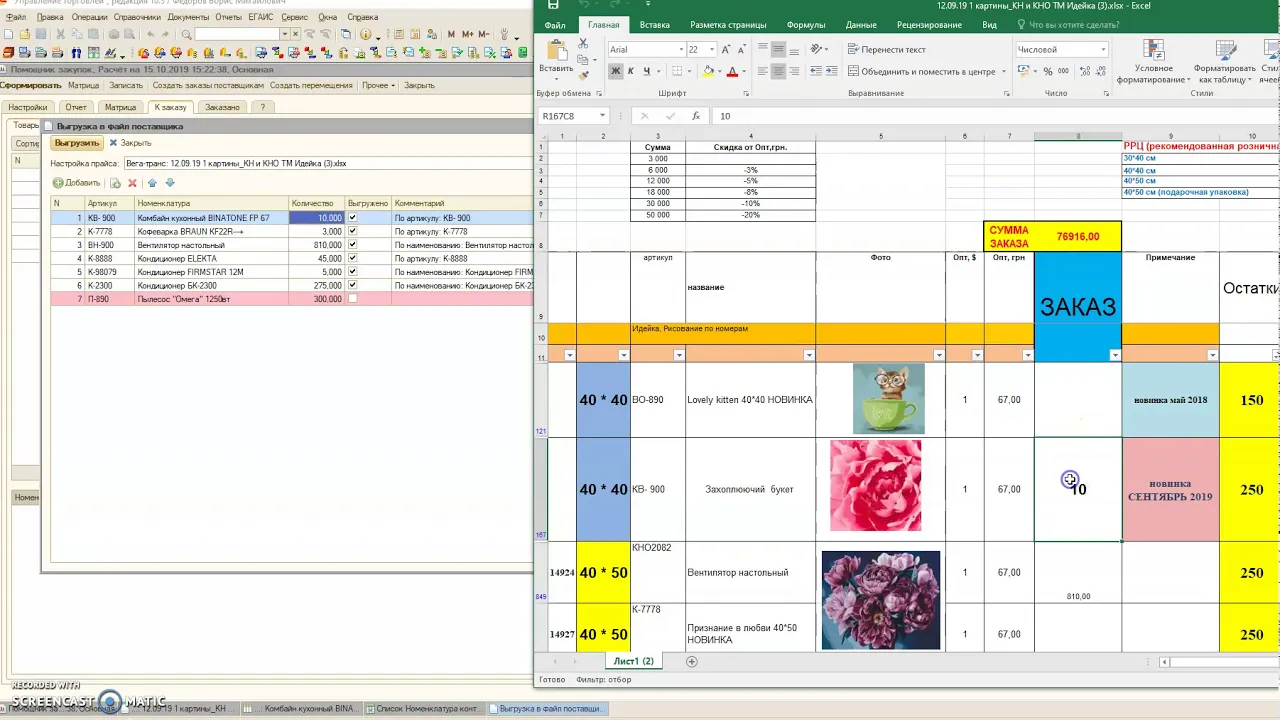1280x720 pixels.
Task: Uncheck Выгружено for the К-98079 row
Action: coord(352,272)
